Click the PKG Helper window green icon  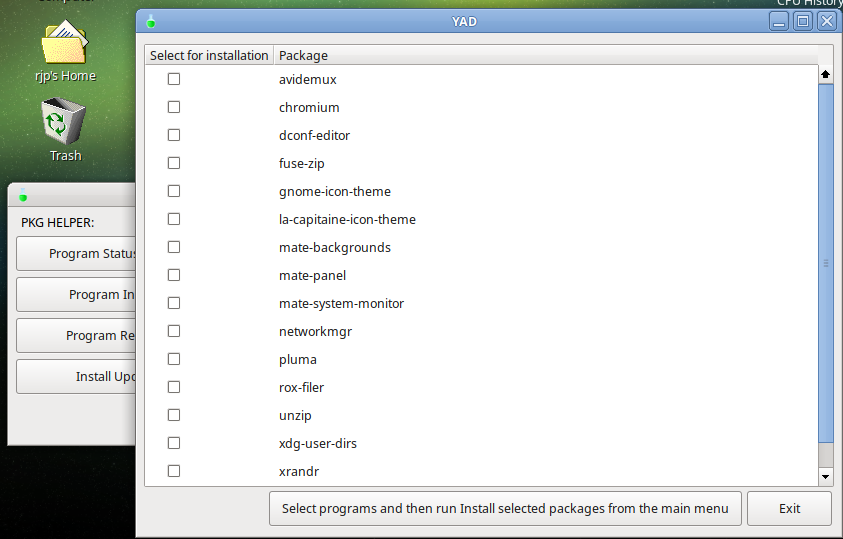coord(23,196)
